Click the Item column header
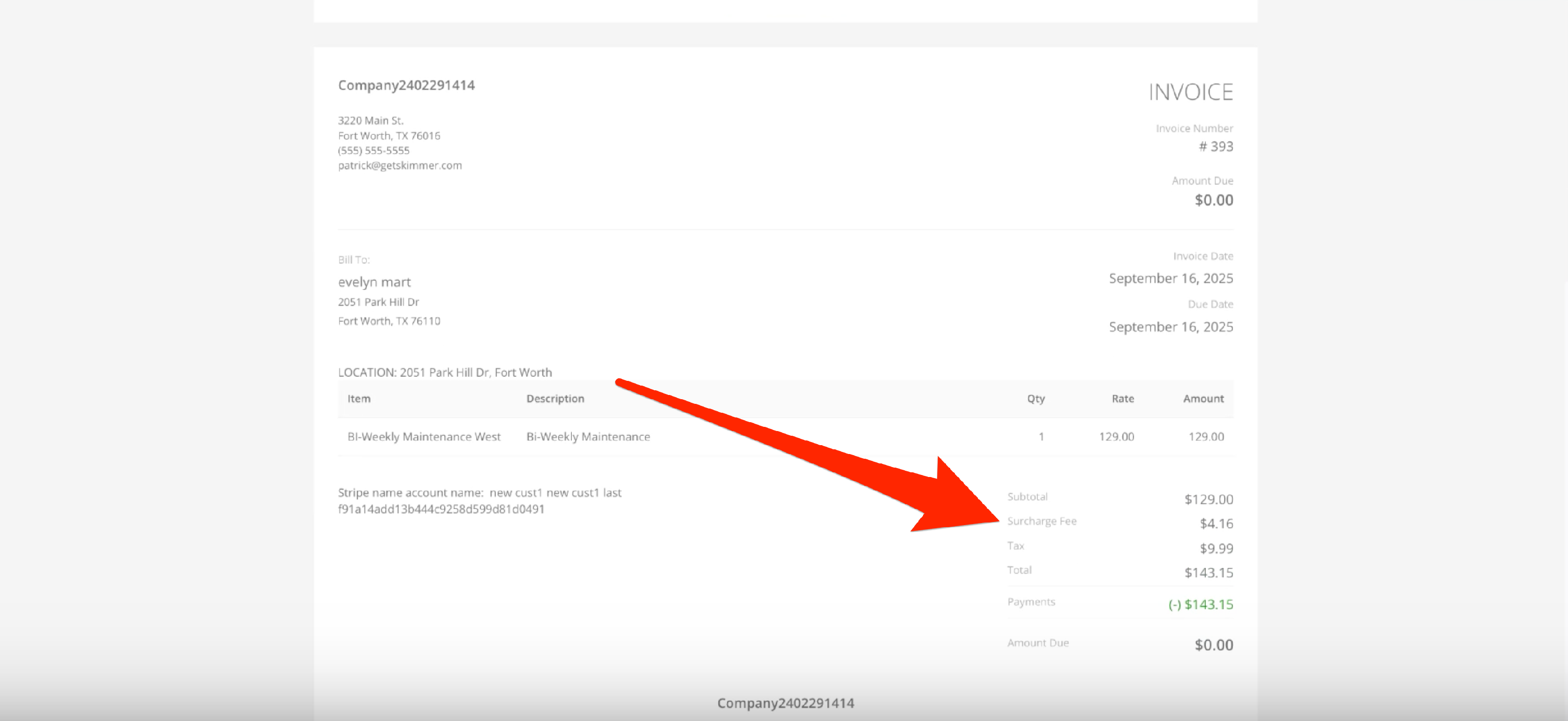The image size is (1568, 721). click(x=359, y=399)
